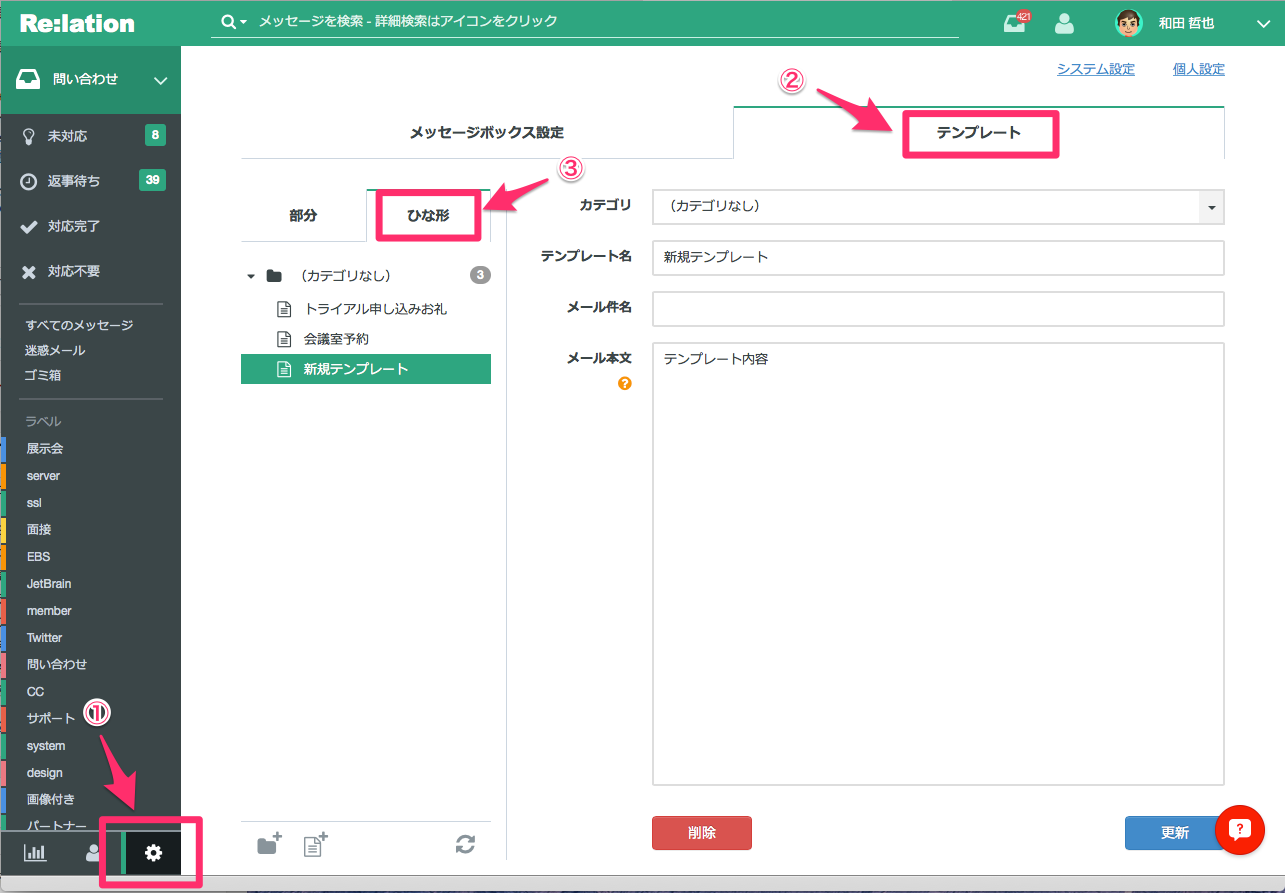Filter by member label
This screenshot has width=1285, height=893.
point(49,611)
